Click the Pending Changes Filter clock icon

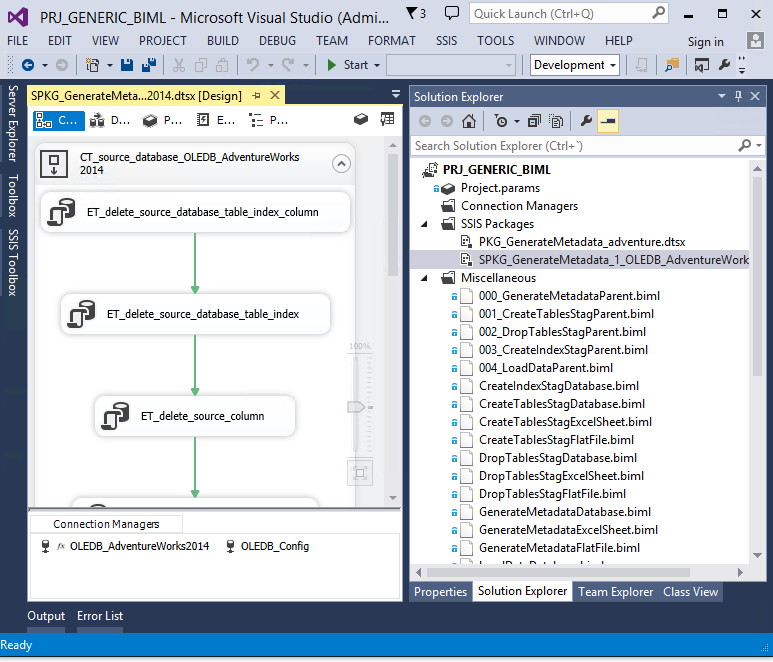click(501, 121)
